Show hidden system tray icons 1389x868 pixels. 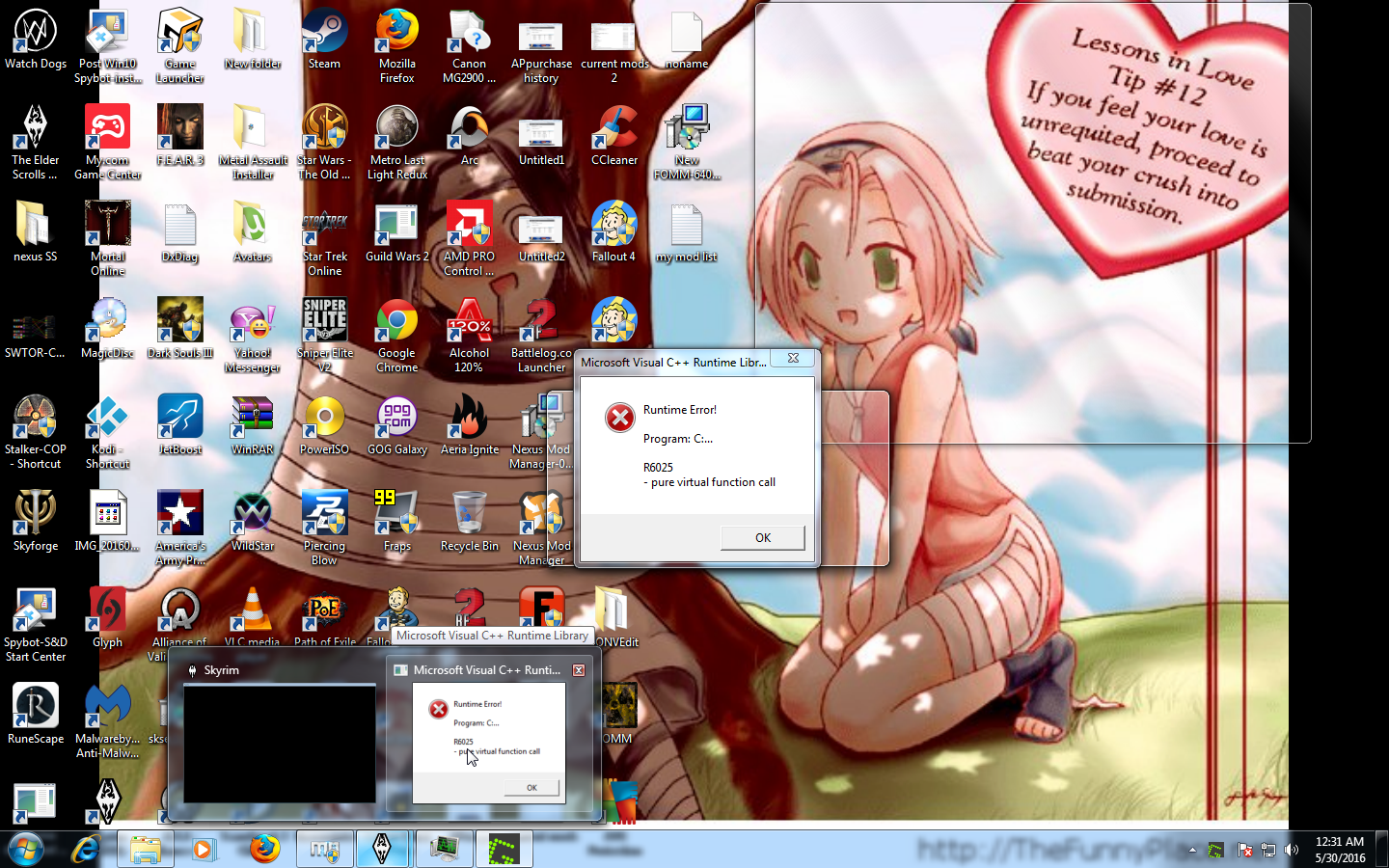[x=1192, y=851]
